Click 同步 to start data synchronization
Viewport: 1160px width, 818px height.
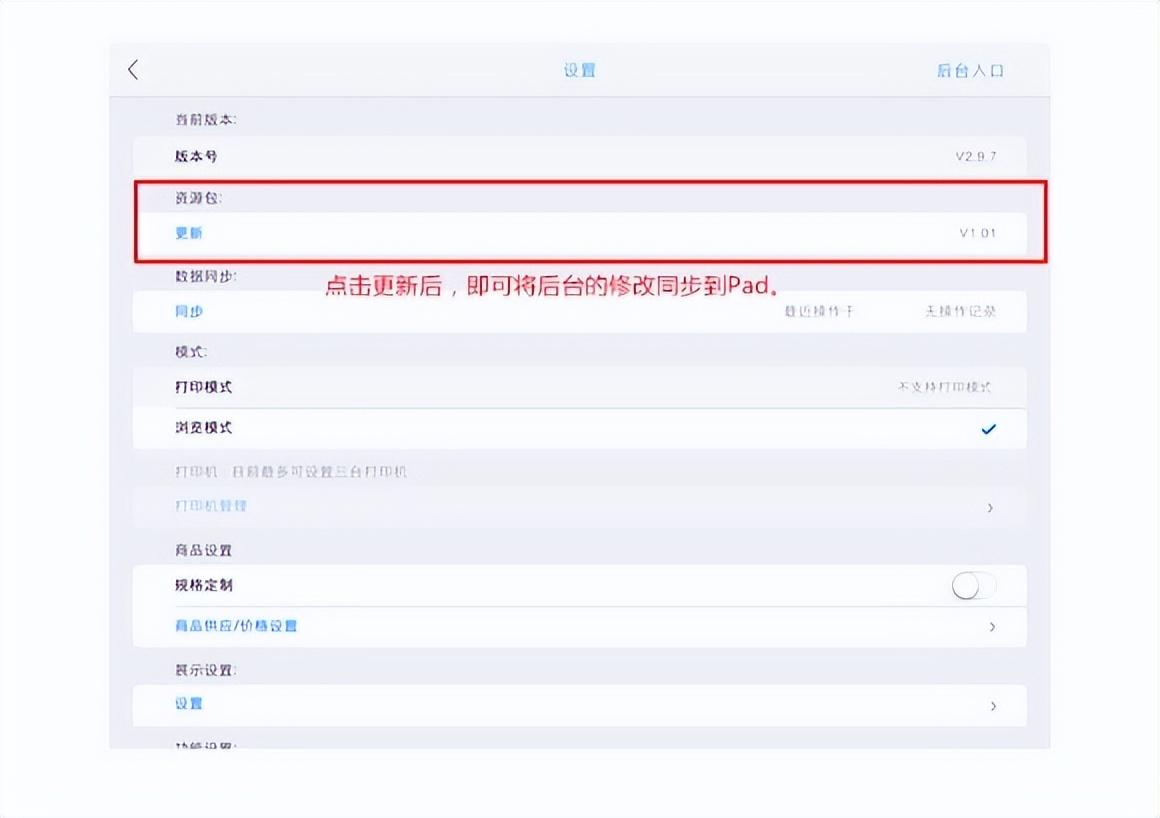coord(190,311)
